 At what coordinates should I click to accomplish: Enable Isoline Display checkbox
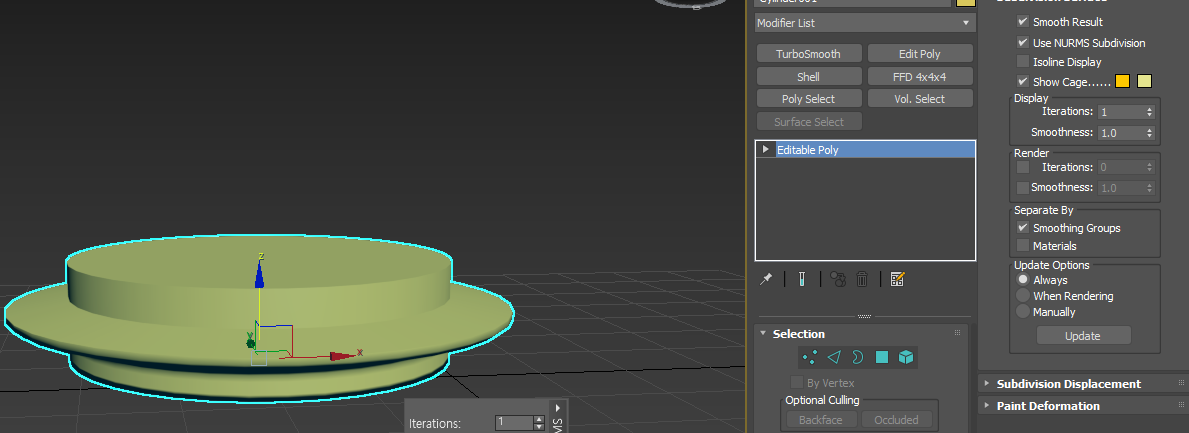click(1023, 61)
